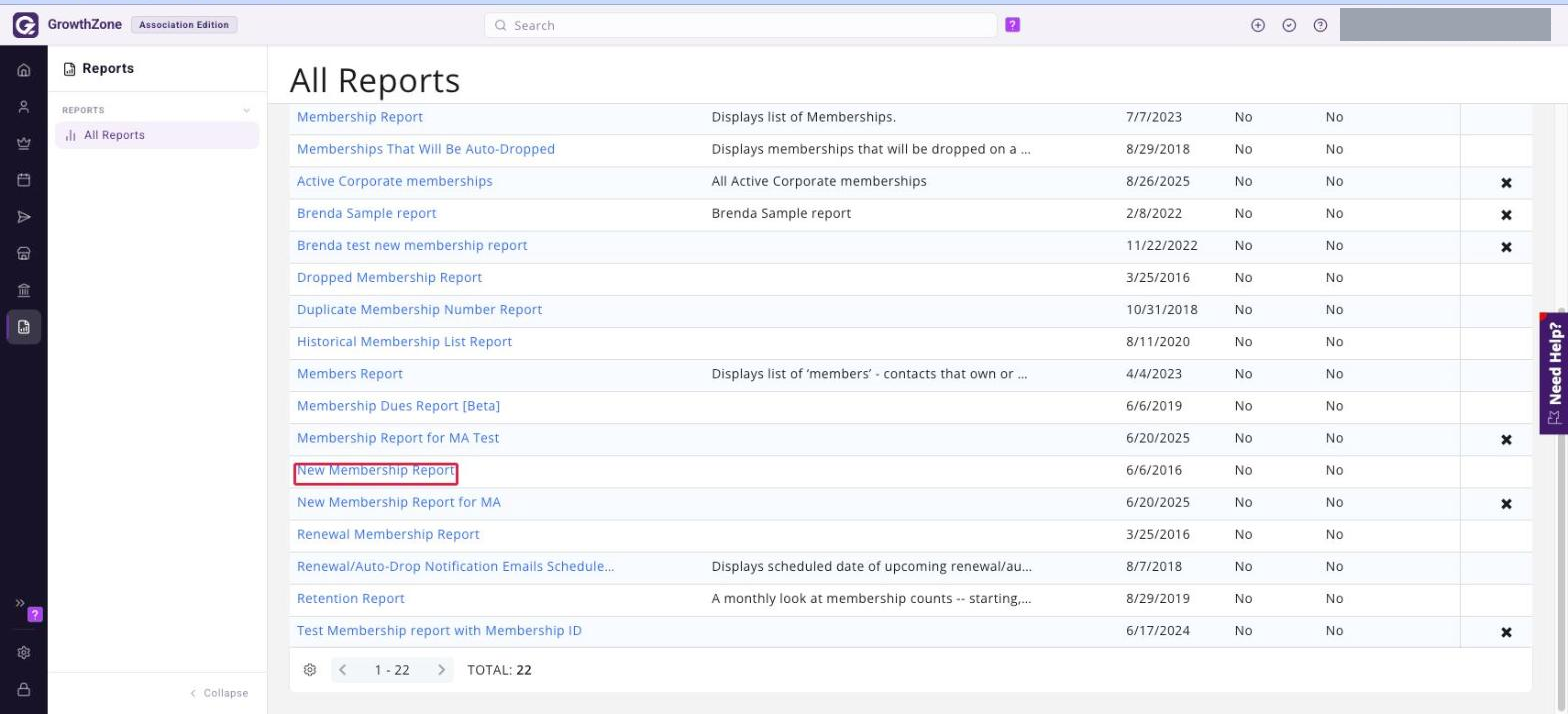Screen dimensions: 1568x714
Task: Go to next page arrow
Action: click(x=441, y=670)
